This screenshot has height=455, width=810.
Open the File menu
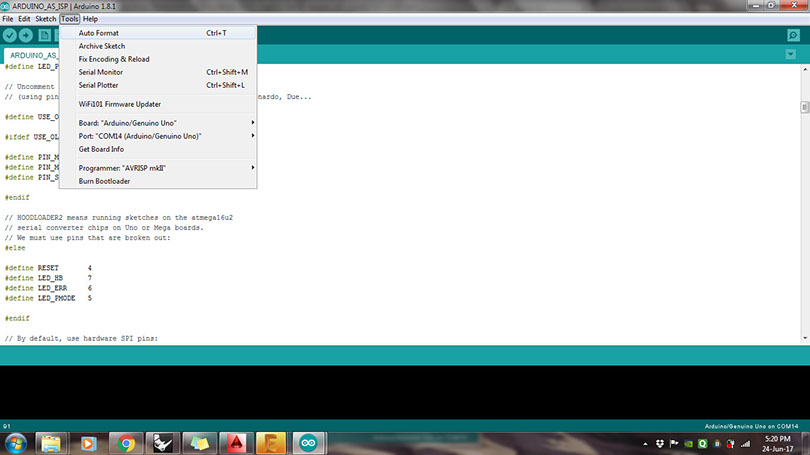[8, 19]
